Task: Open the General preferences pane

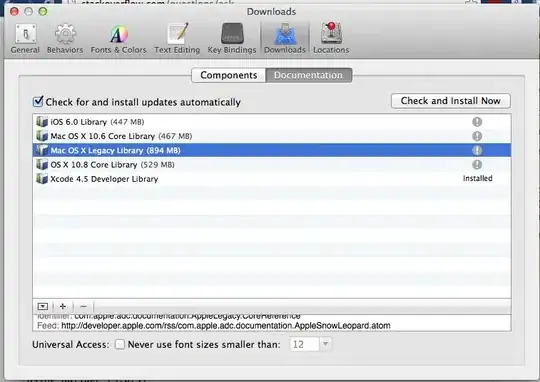Action: 25,38
